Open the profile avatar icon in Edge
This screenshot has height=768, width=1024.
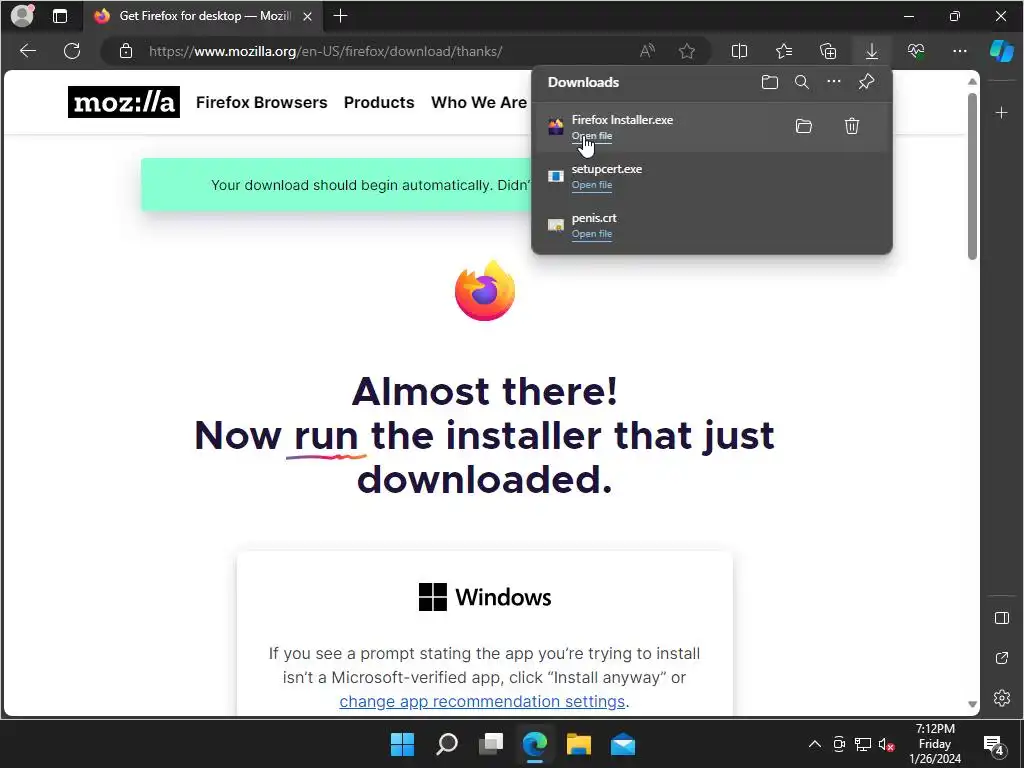click(x=22, y=16)
